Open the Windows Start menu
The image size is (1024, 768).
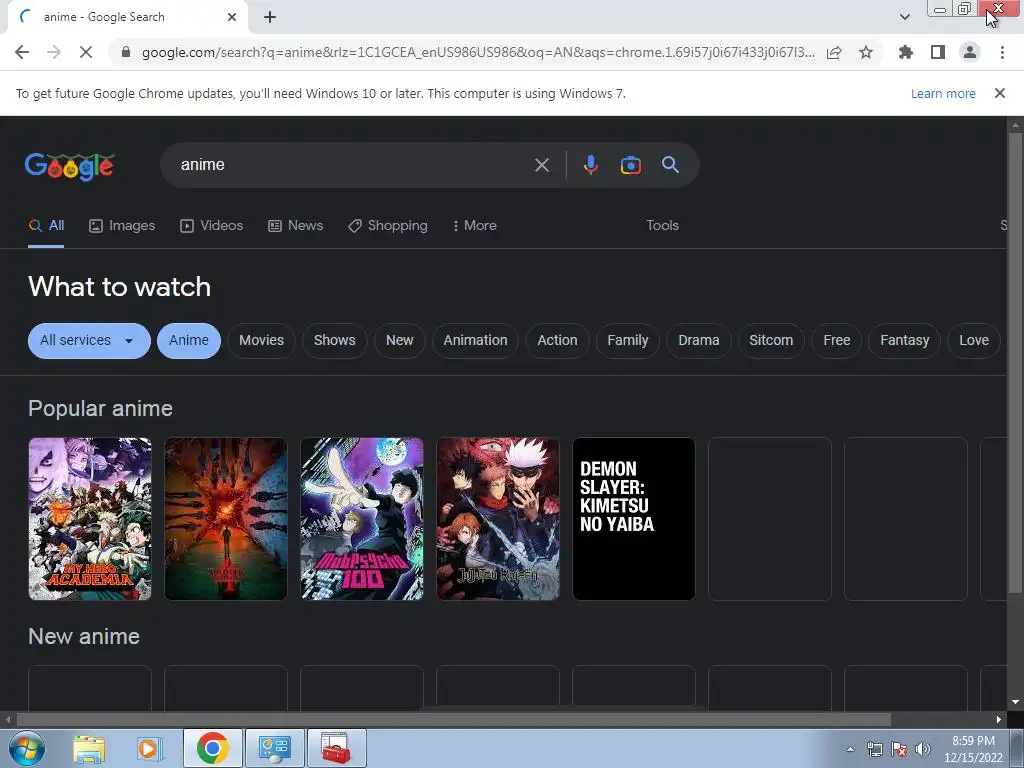click(x=27, y=748)
